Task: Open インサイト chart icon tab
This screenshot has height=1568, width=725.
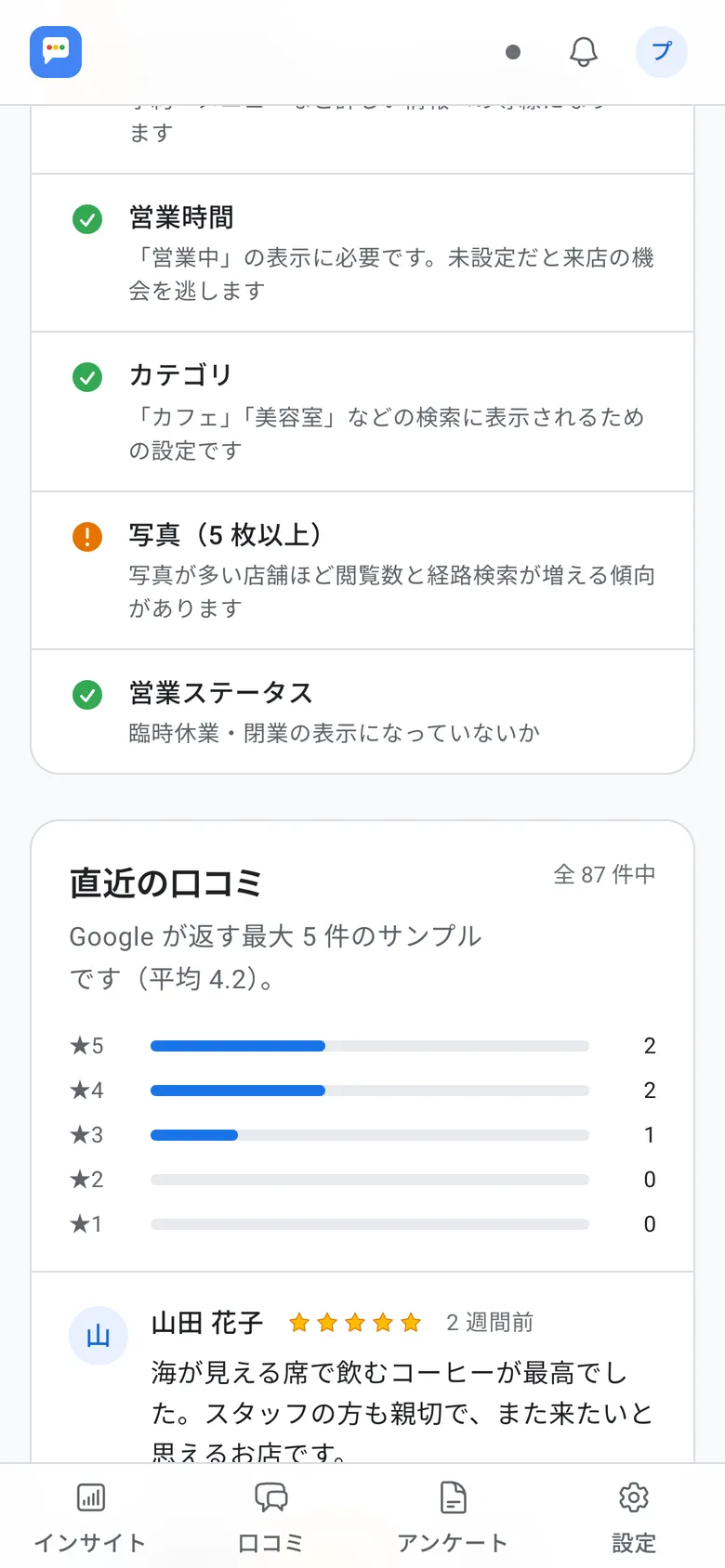Action: 90,1497
